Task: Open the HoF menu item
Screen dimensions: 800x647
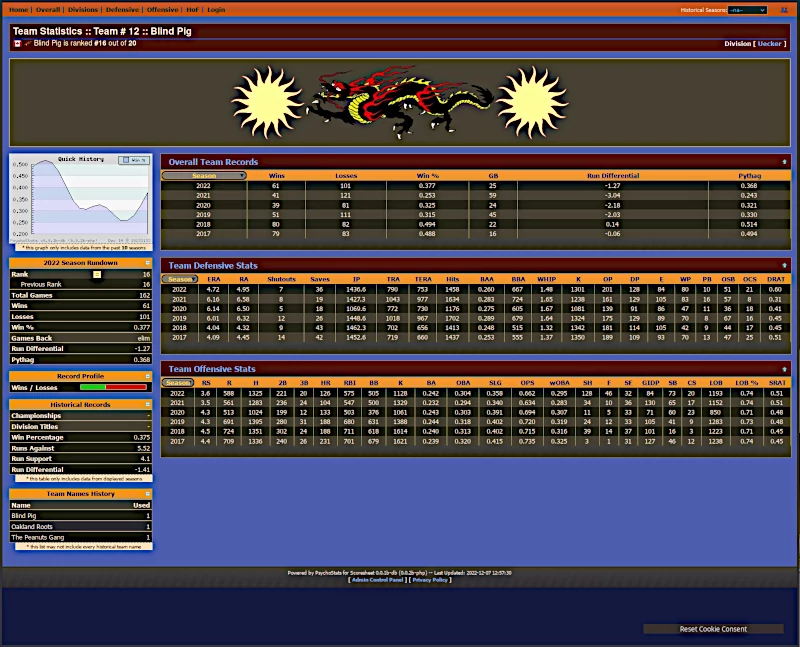Action: pyautogui.click(x=192, y=10)
